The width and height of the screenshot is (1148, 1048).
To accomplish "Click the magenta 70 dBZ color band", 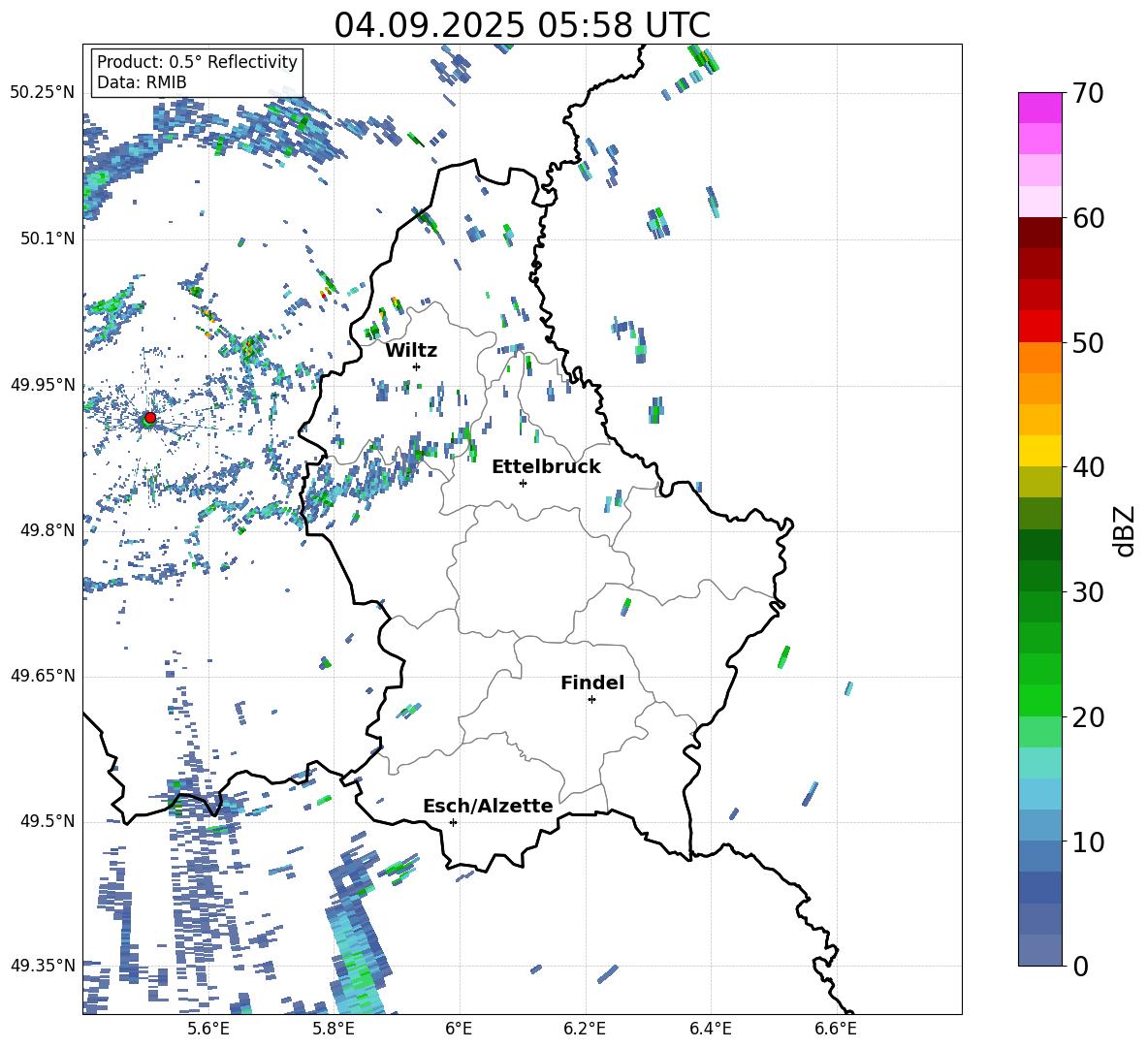I will point(1039,108).
